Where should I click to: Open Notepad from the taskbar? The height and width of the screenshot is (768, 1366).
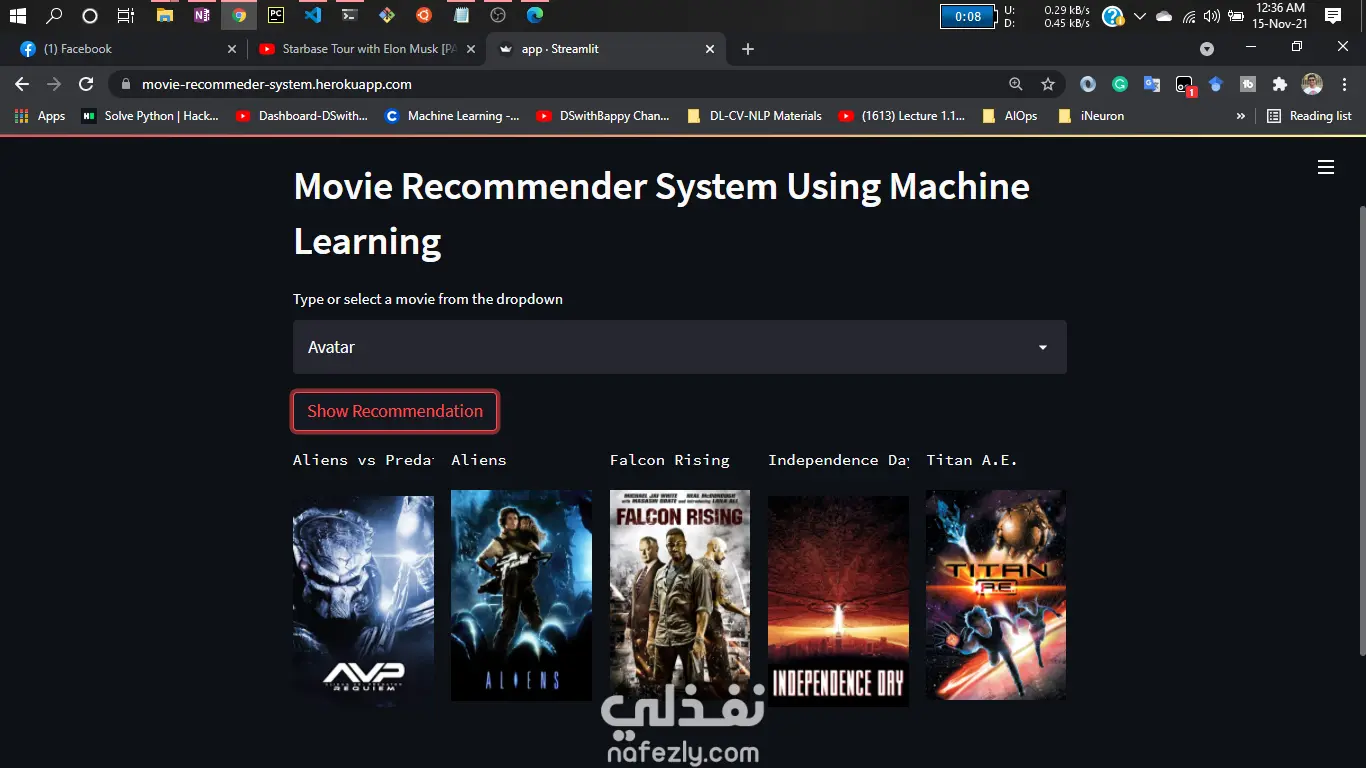[x=461, y=15]
